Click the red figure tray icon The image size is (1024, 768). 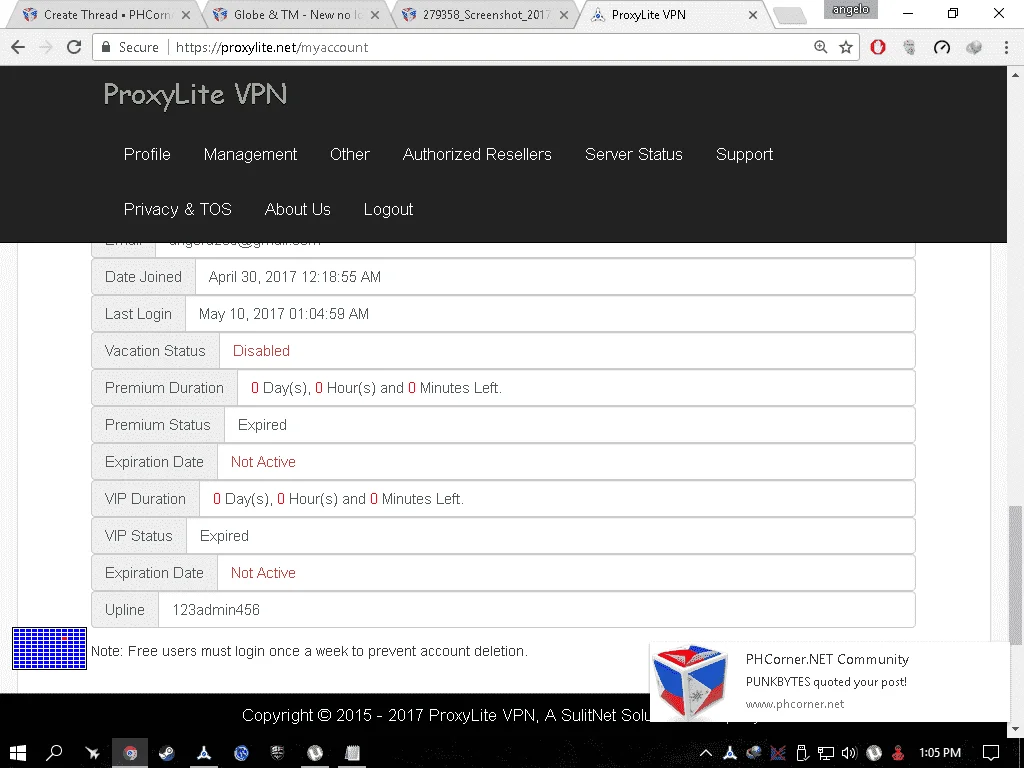[899, 753]
